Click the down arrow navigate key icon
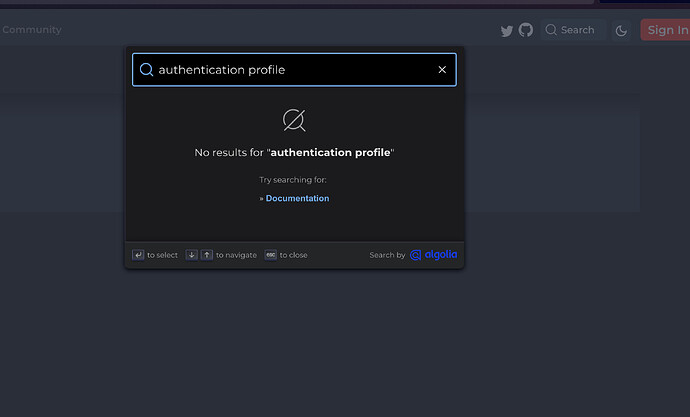 [191, 255]
